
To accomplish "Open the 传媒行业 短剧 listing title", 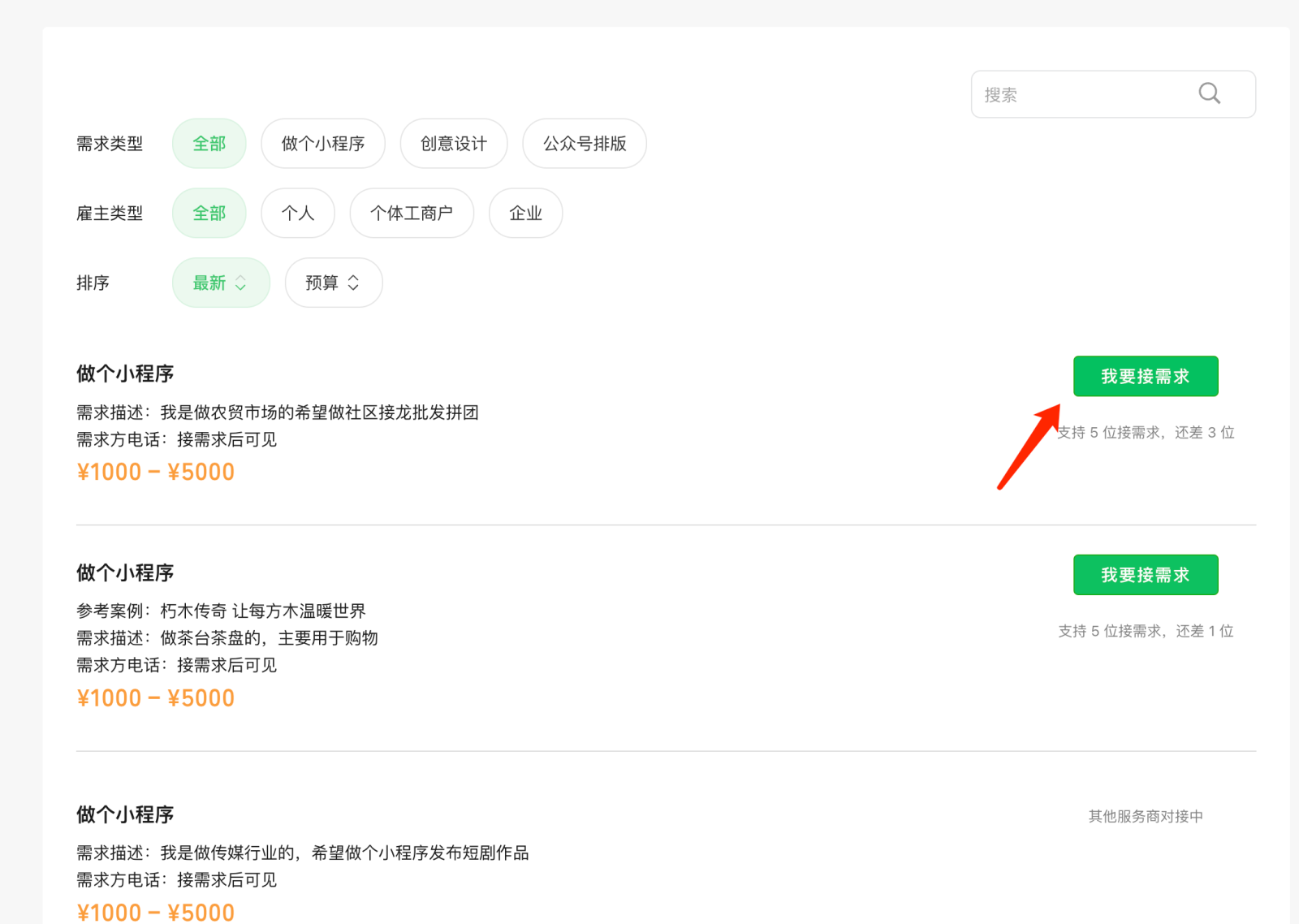I will click(125, 814).
